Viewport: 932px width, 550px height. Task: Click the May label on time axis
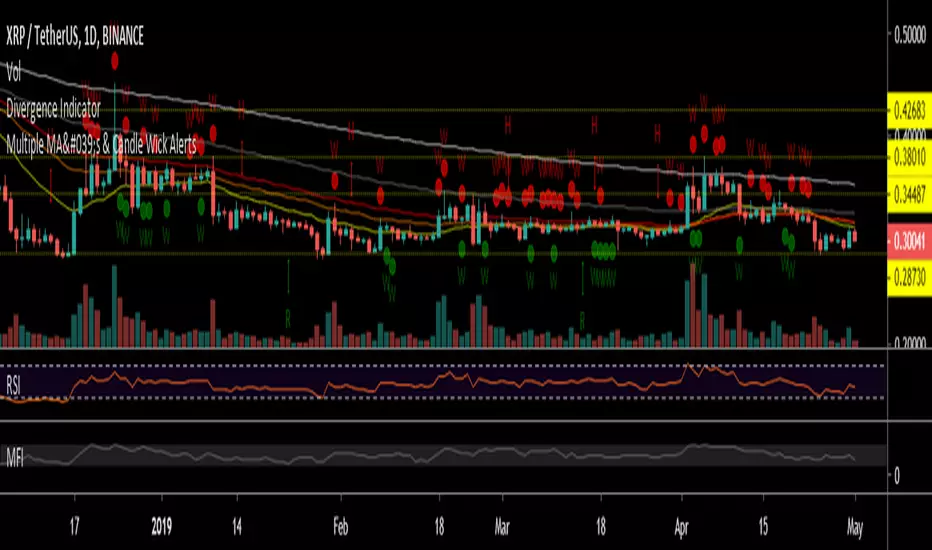[x=855, y=527]
